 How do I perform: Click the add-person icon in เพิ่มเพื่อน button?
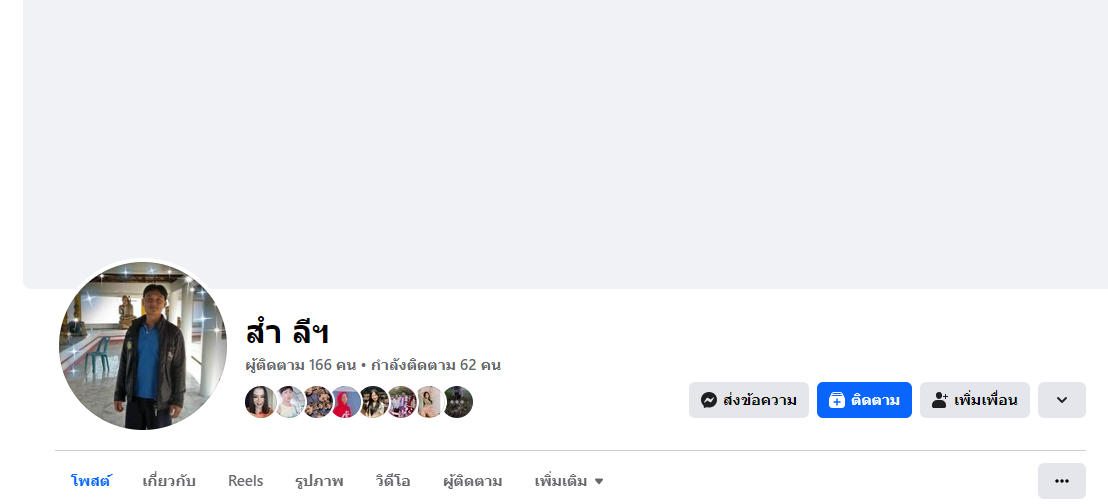pyautogui.click(x=939, y=400)
